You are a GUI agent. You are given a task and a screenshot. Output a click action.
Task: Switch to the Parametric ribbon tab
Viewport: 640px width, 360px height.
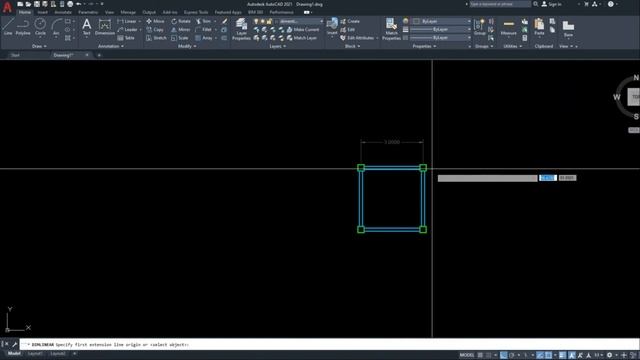[88, 12]
